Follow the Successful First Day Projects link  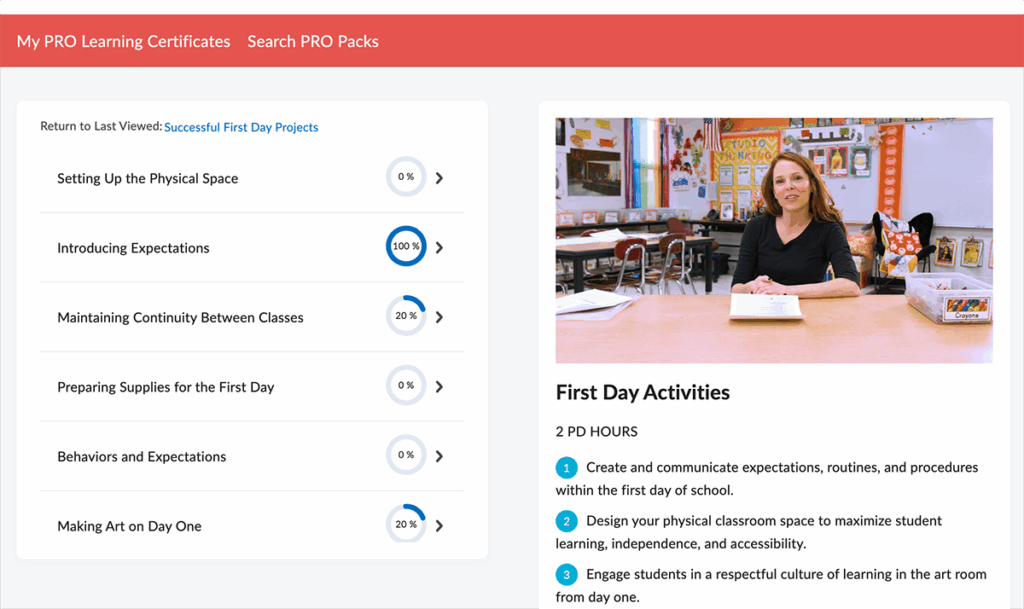coord(241,127)
